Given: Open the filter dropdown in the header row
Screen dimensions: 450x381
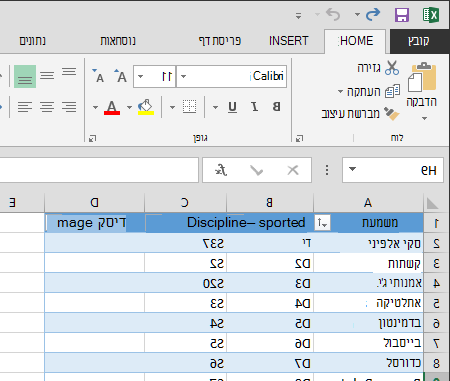Looking at the screenshot, I should (x=322, y=223).
